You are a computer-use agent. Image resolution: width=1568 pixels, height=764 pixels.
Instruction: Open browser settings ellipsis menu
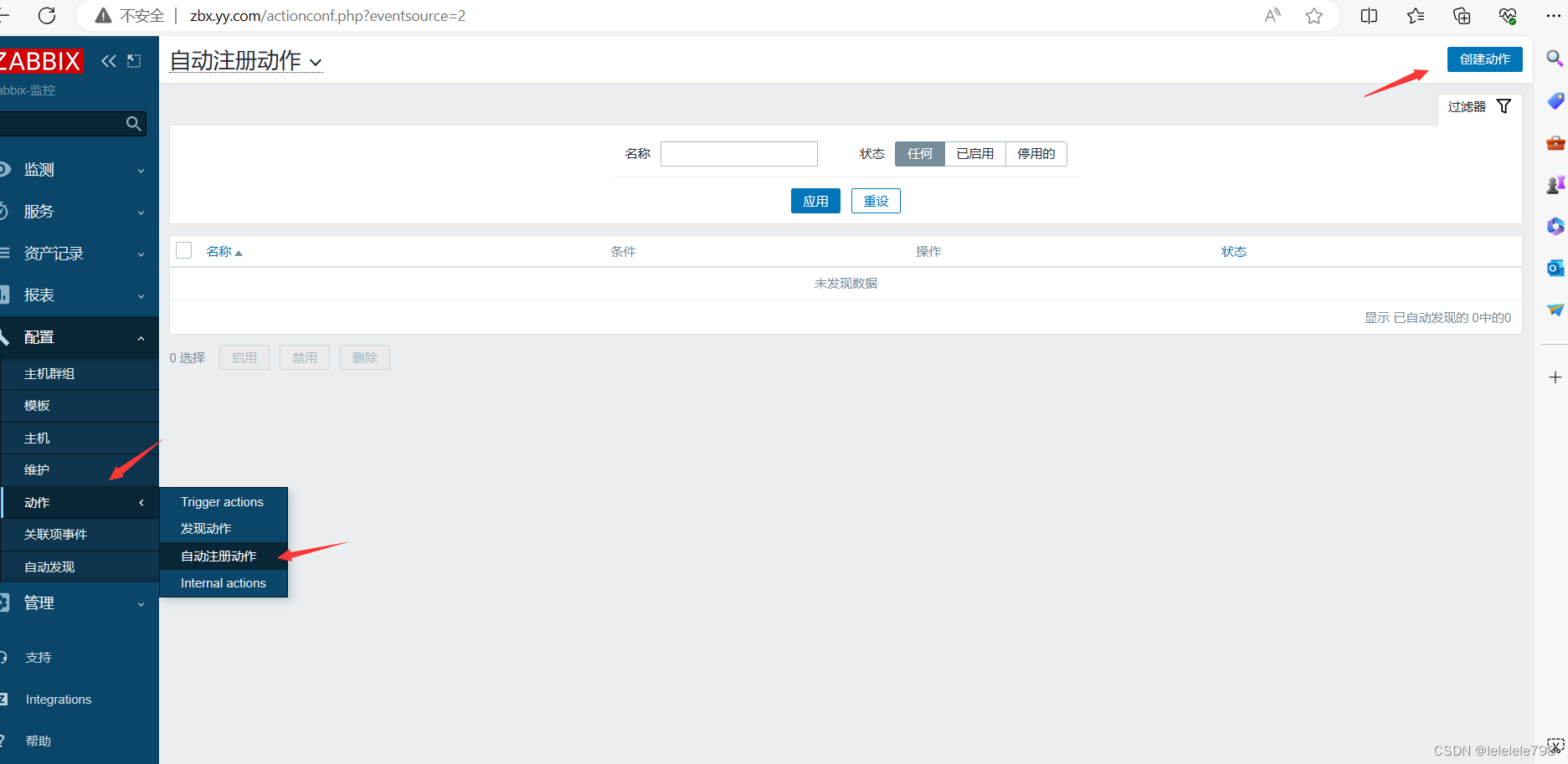pos(1554,16)
